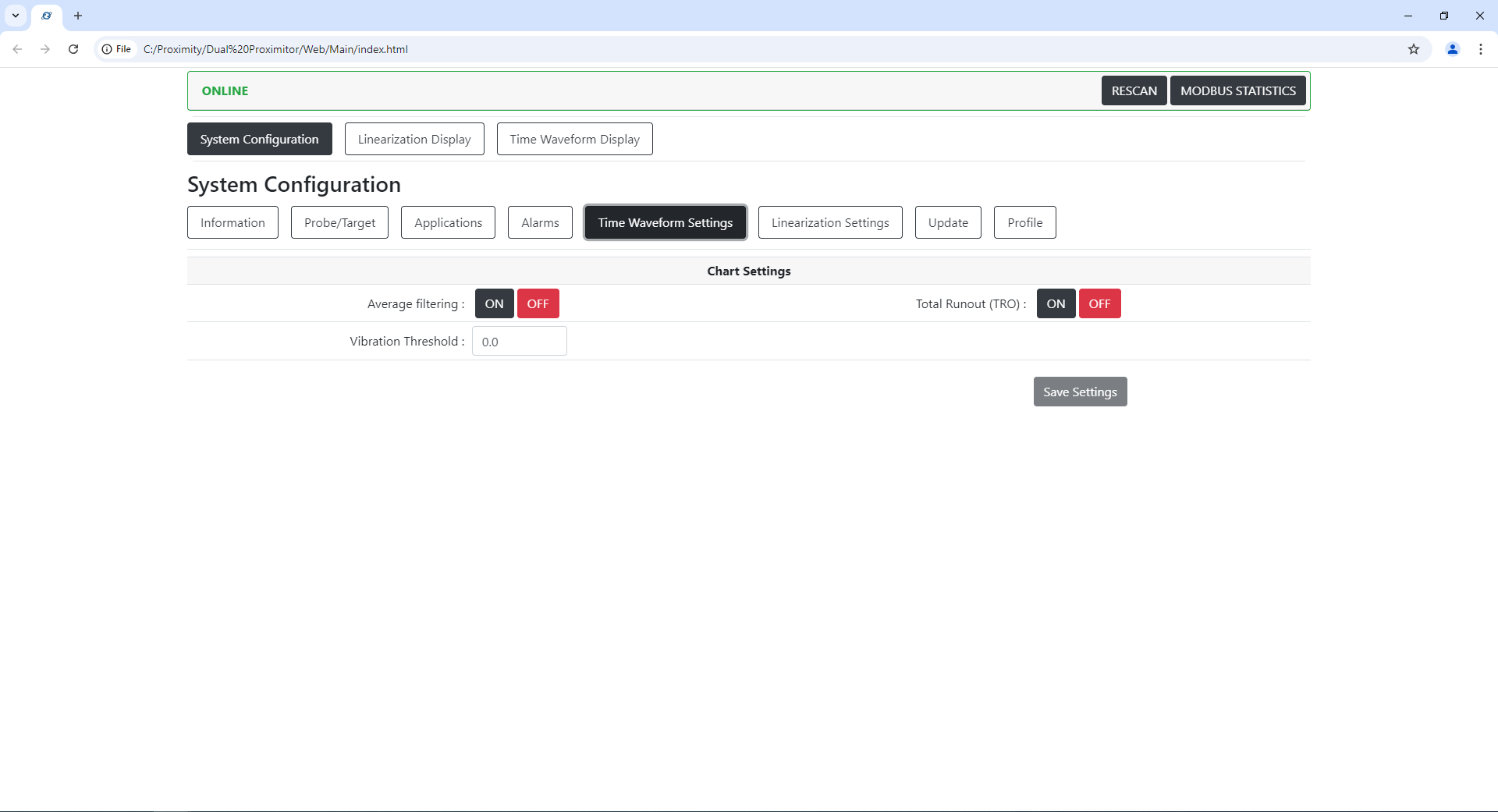The image size is (1498, 812).
Task: Minimize the browser window
Action: [1408, 16]
